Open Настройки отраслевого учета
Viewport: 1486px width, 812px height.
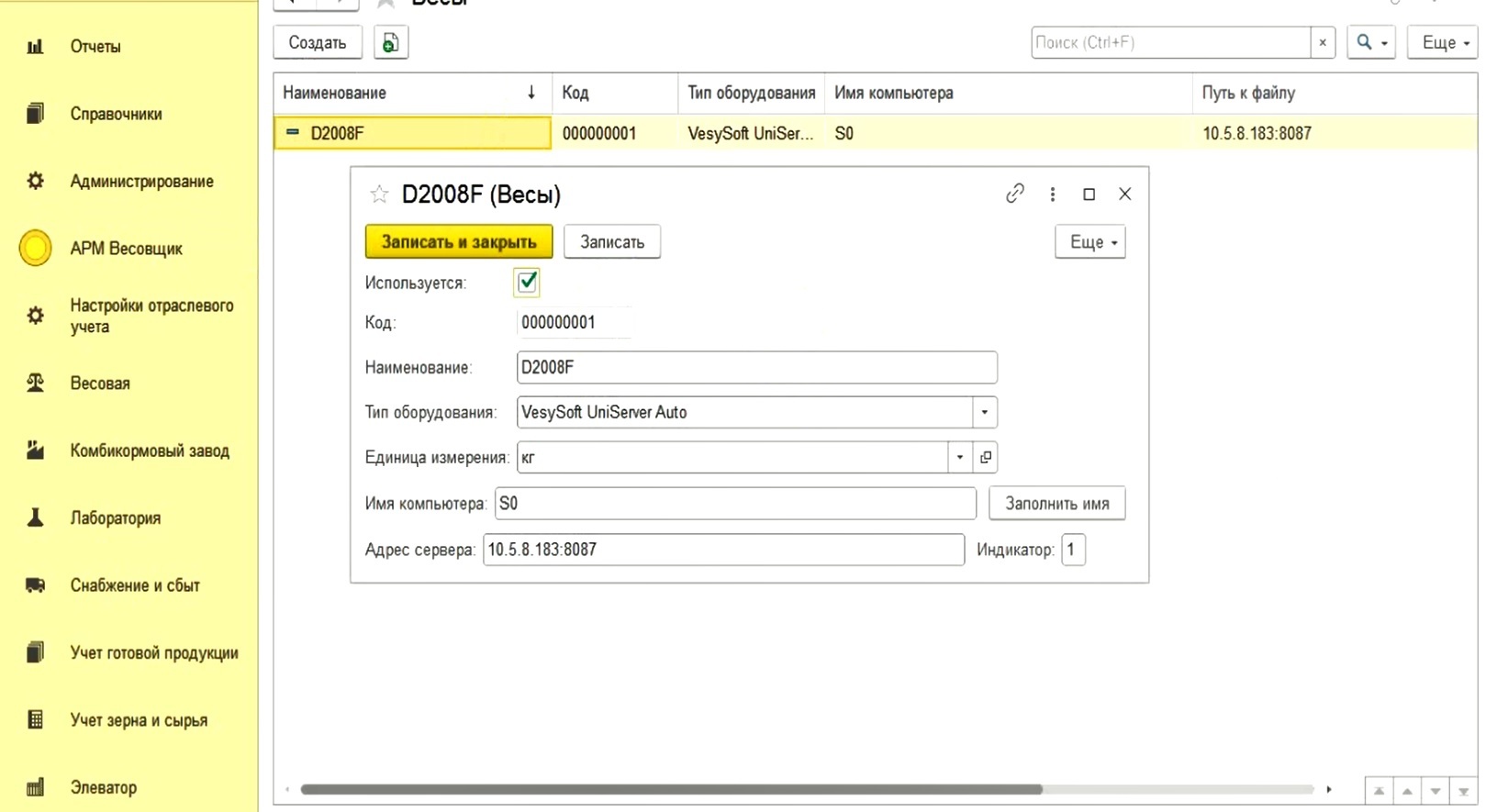click(151, 316)
